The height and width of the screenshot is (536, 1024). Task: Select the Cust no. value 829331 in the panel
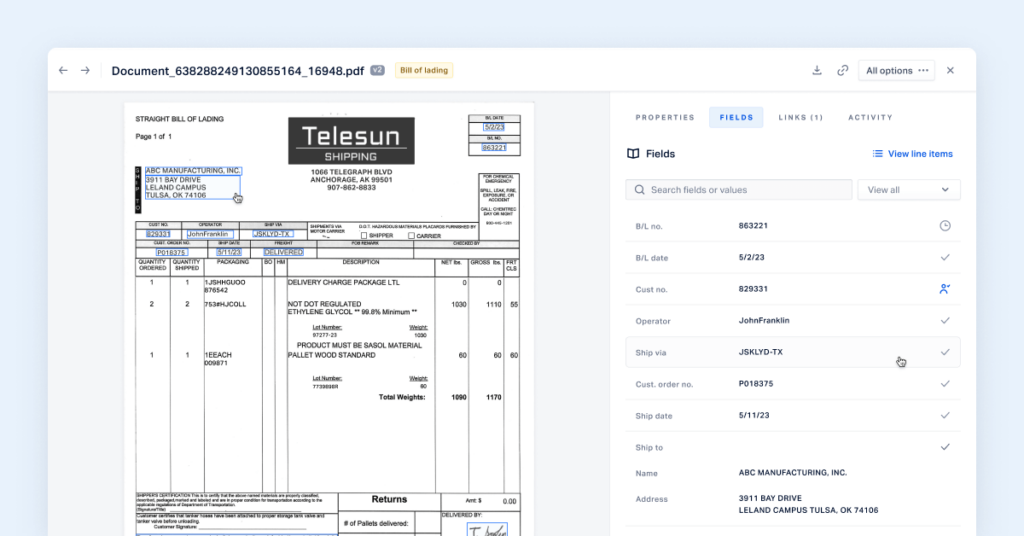click(x=753, y=289)
